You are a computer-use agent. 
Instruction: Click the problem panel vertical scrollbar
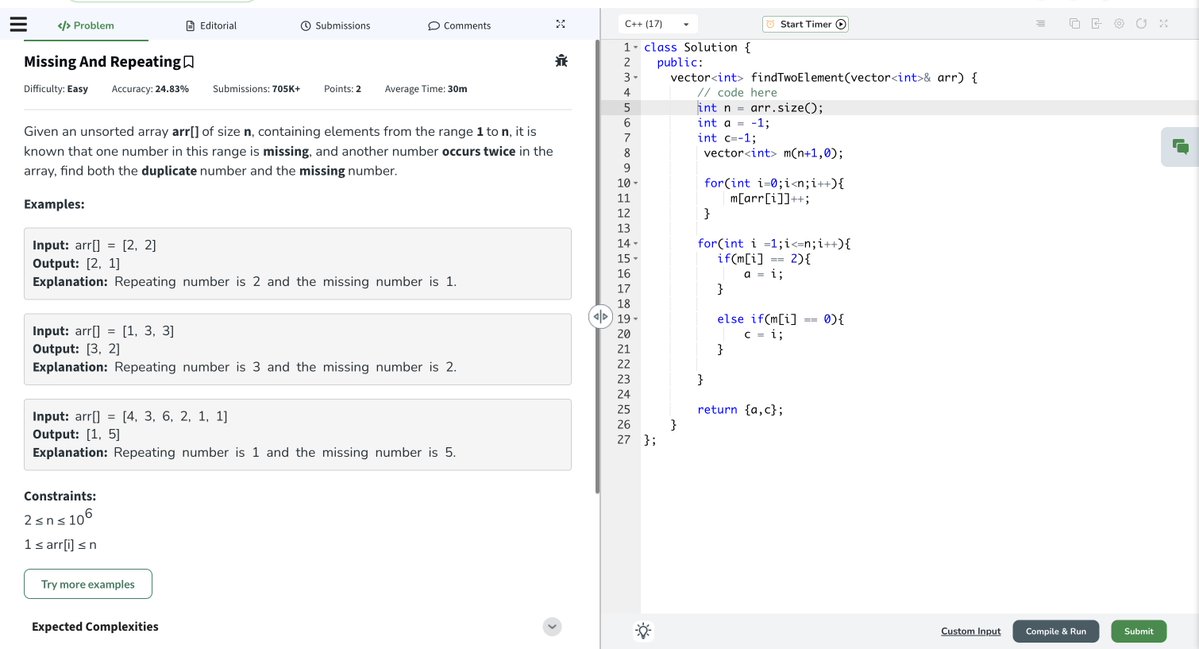click(597, 267)
